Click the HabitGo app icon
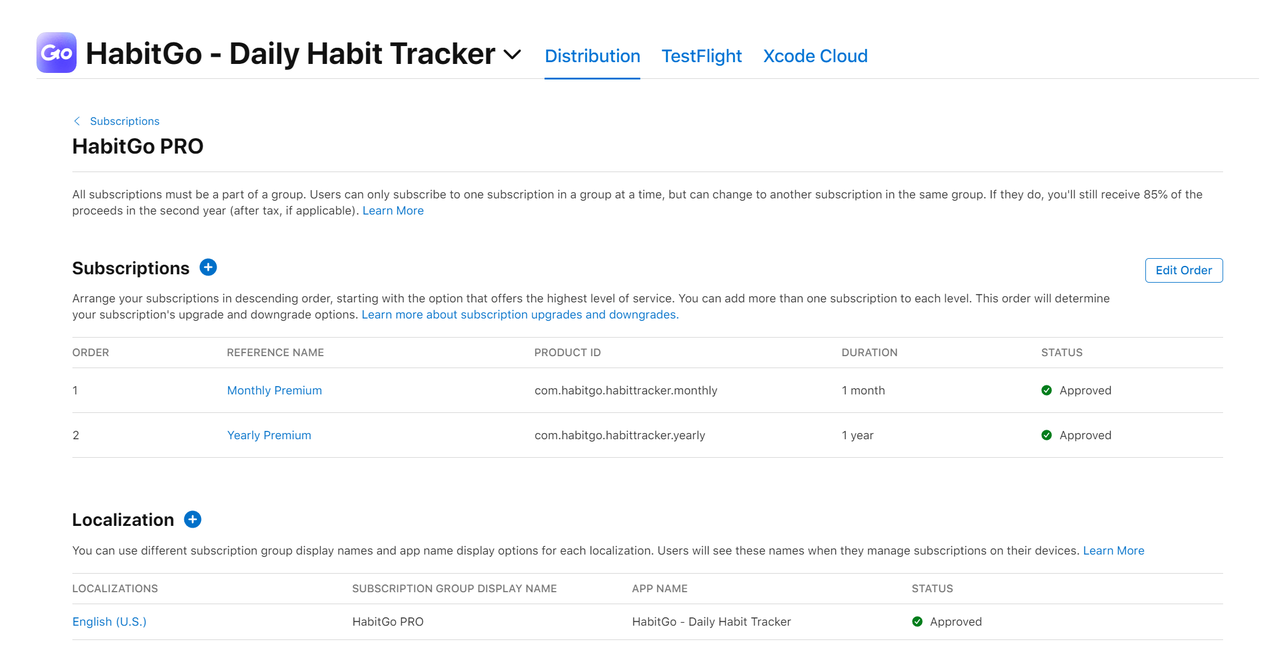Viewport: 1280px width, 646px height. tap(56, 53)
